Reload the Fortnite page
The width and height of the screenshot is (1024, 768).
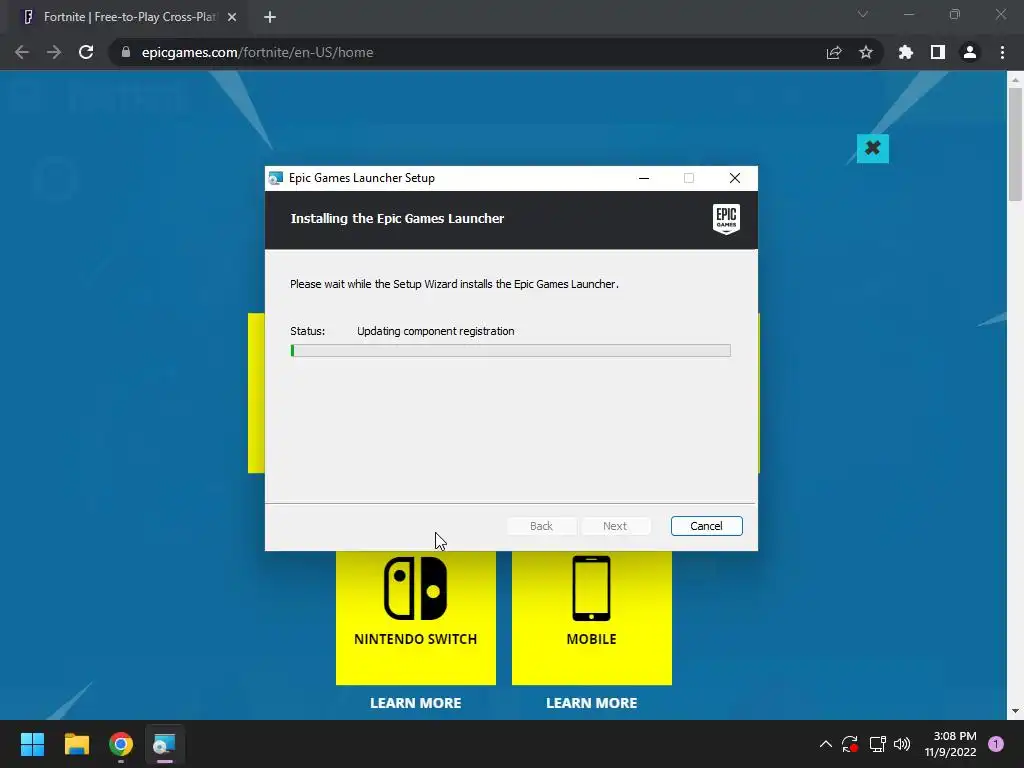[x=86, y=52]
